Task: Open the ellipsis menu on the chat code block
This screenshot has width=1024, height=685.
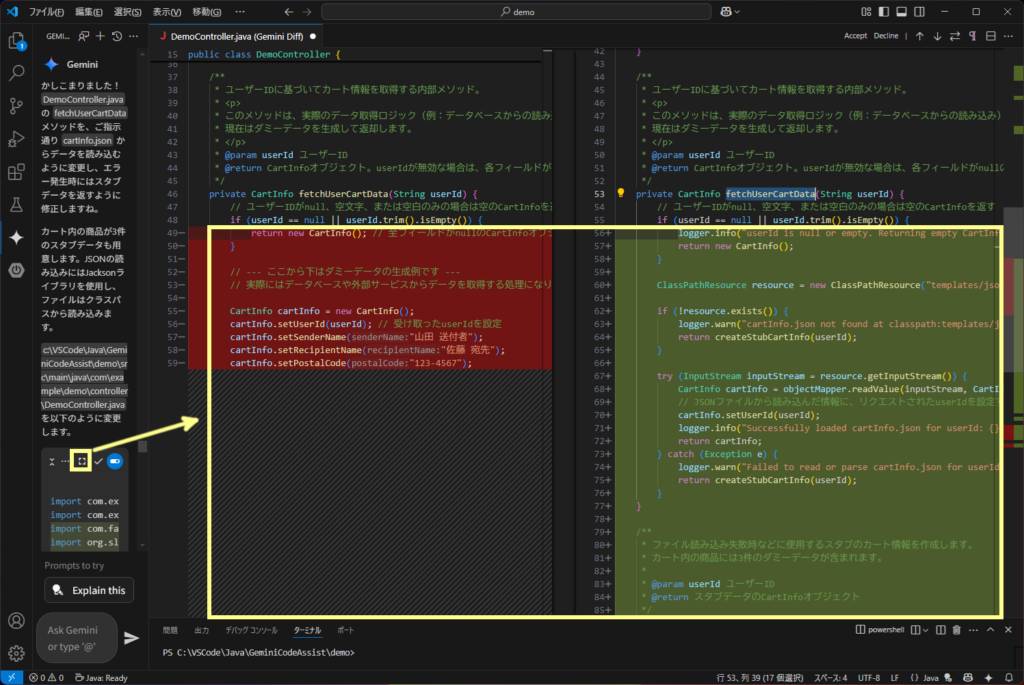Action: [65, 462]
